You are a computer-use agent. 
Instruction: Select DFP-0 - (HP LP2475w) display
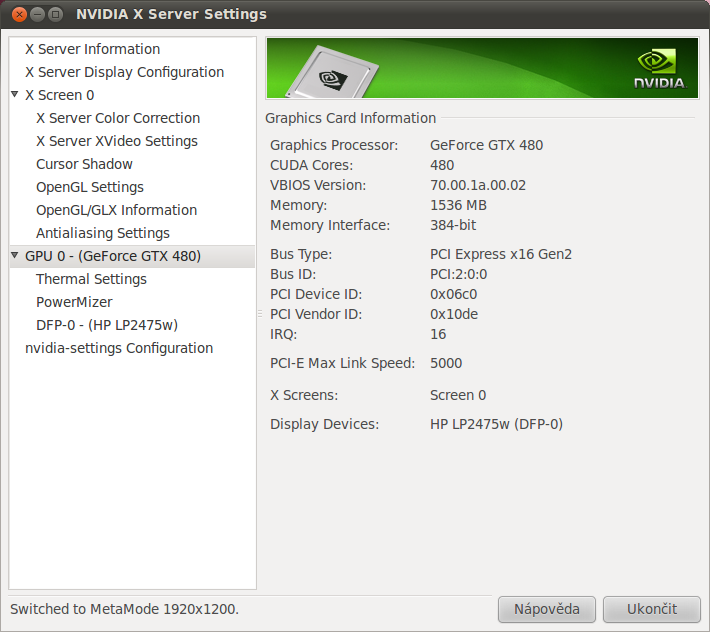pos(107,325)
